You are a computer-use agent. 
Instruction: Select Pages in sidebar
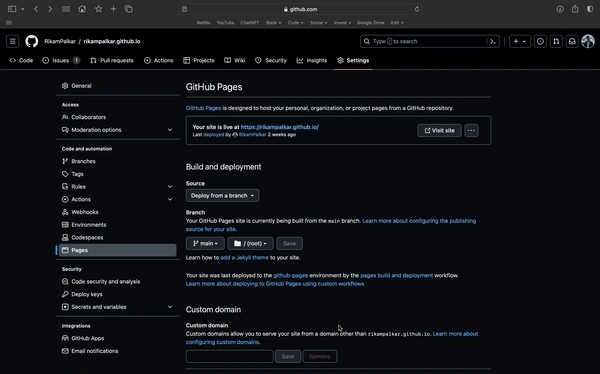coord(117,250)
